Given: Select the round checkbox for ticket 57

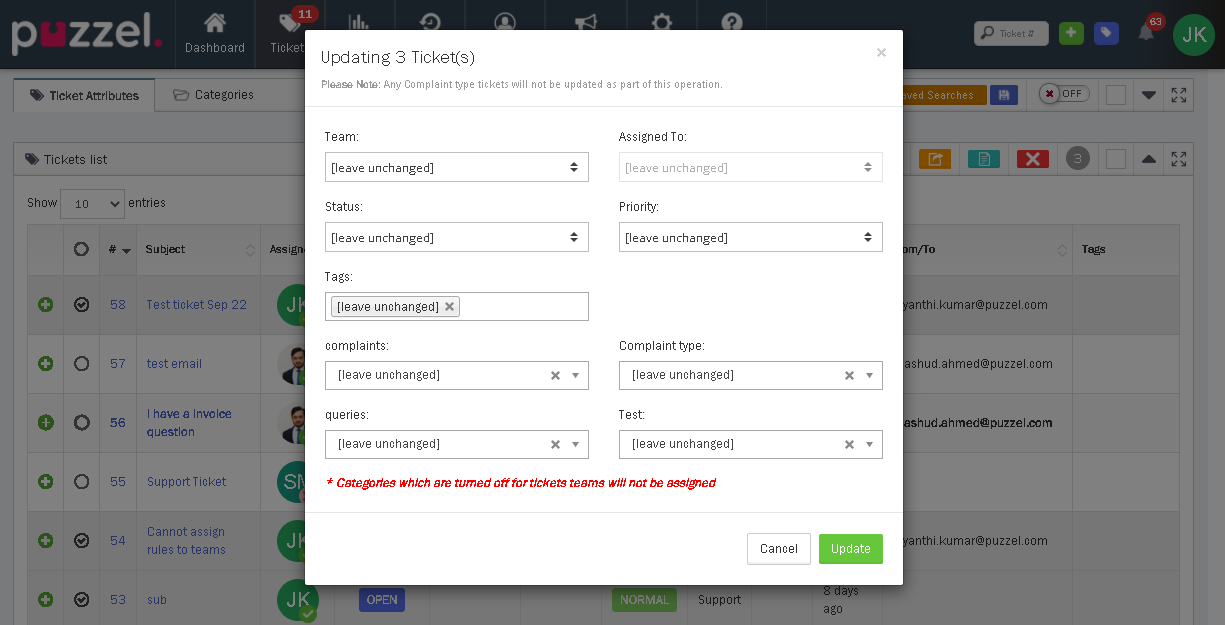Looking at the screenshot, I should 82,364.
